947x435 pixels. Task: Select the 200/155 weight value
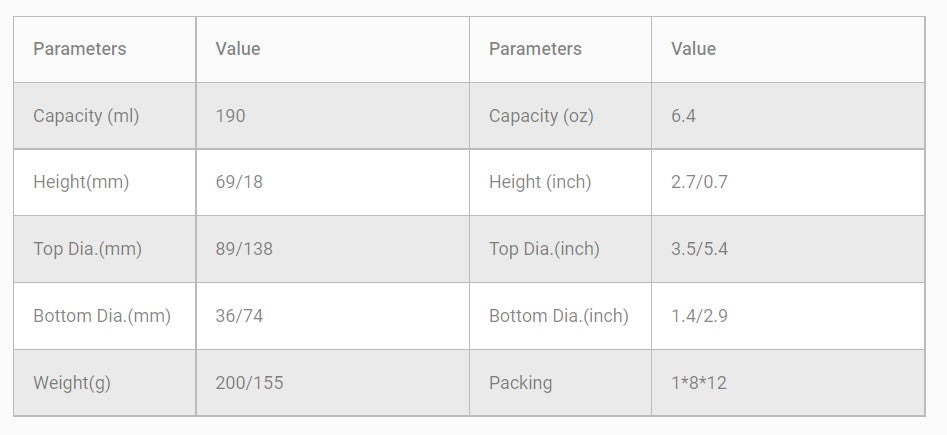point(249,383)
